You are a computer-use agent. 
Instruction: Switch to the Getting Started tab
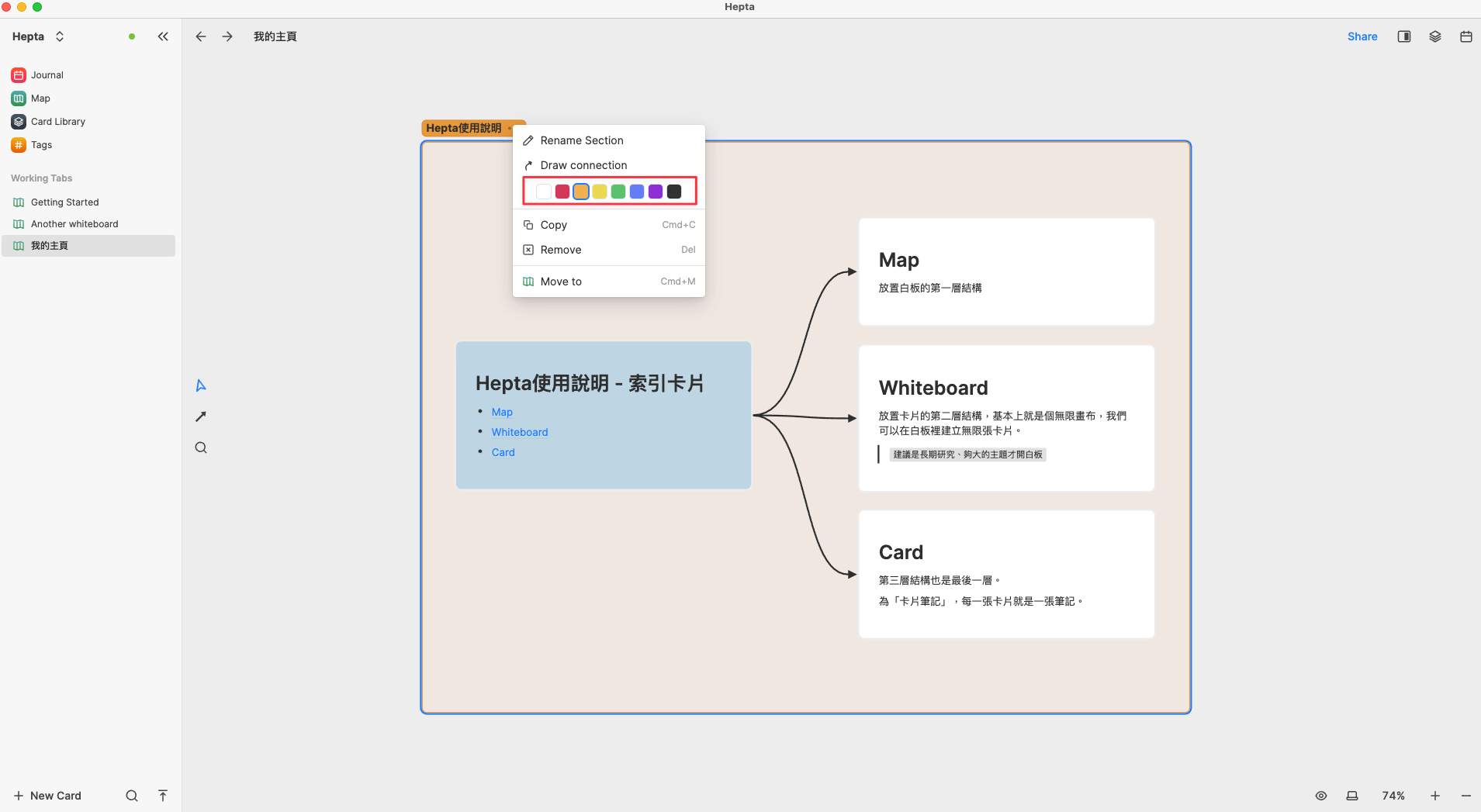[65, 202]
